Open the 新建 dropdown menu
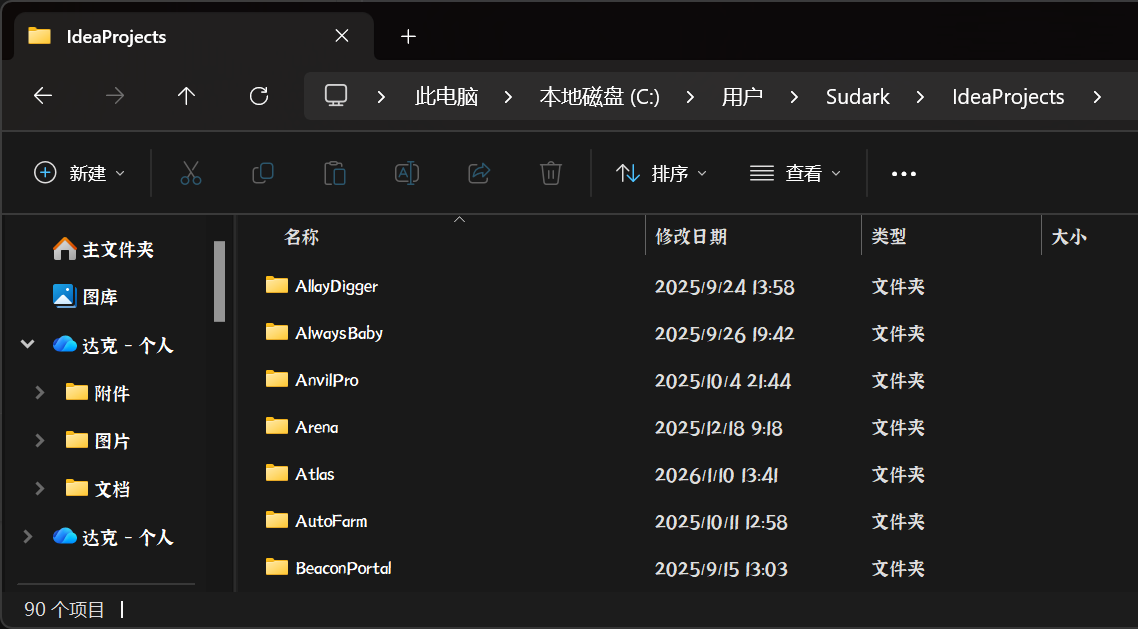 (80, 173)
